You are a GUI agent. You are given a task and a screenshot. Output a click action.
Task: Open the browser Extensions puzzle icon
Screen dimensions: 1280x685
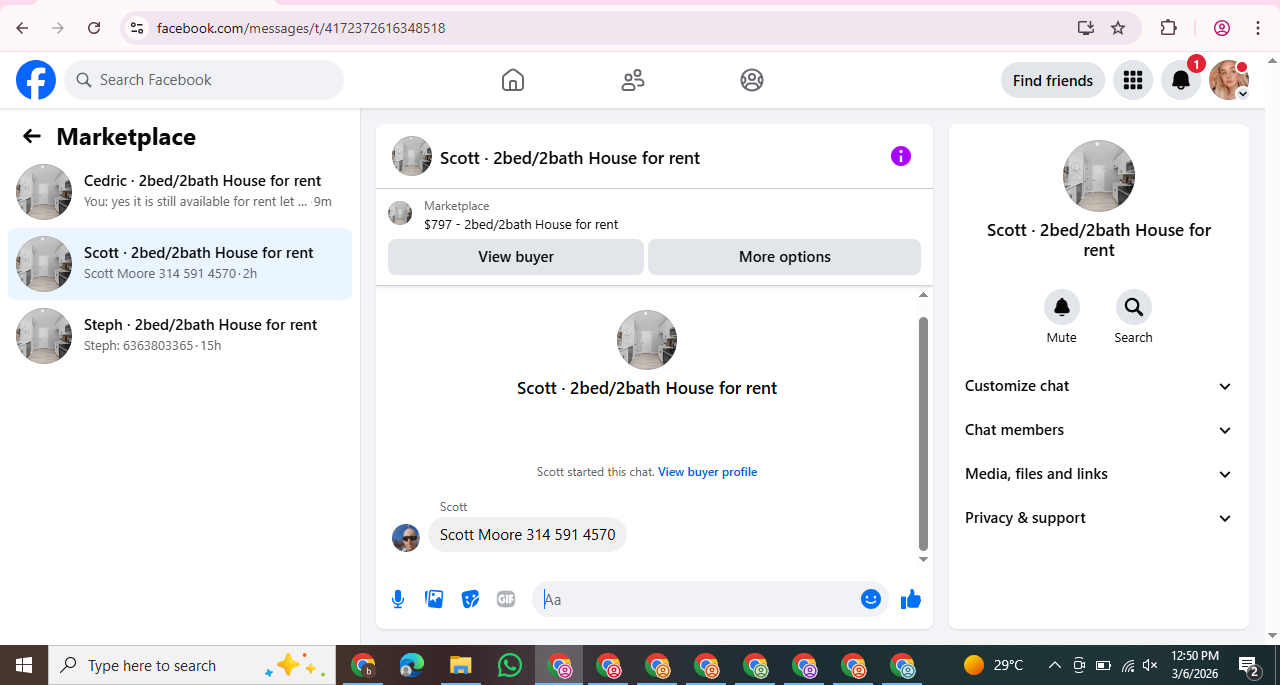tap(1168, 28)
